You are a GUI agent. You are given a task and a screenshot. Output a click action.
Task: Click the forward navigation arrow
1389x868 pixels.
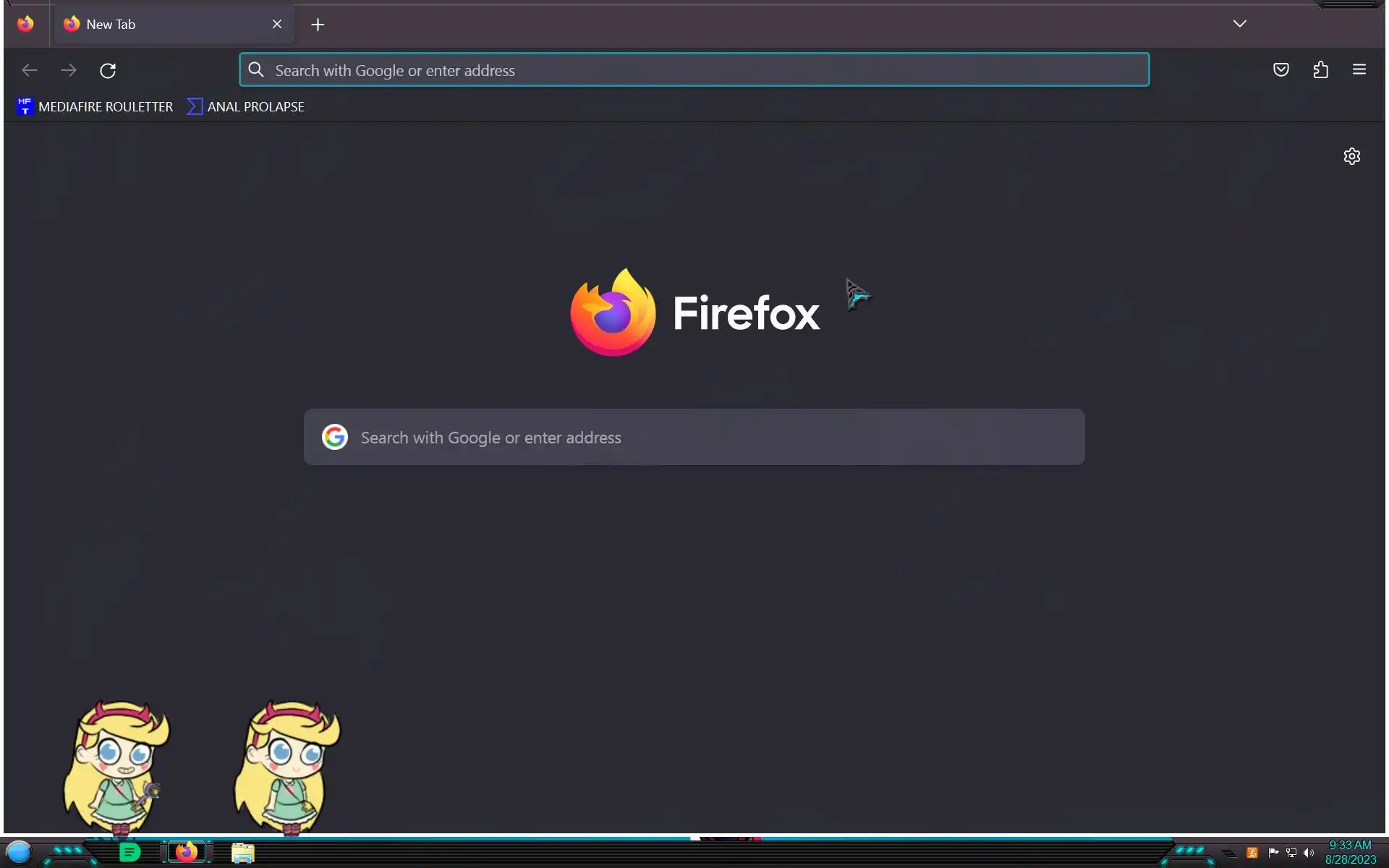click(69, 70)
